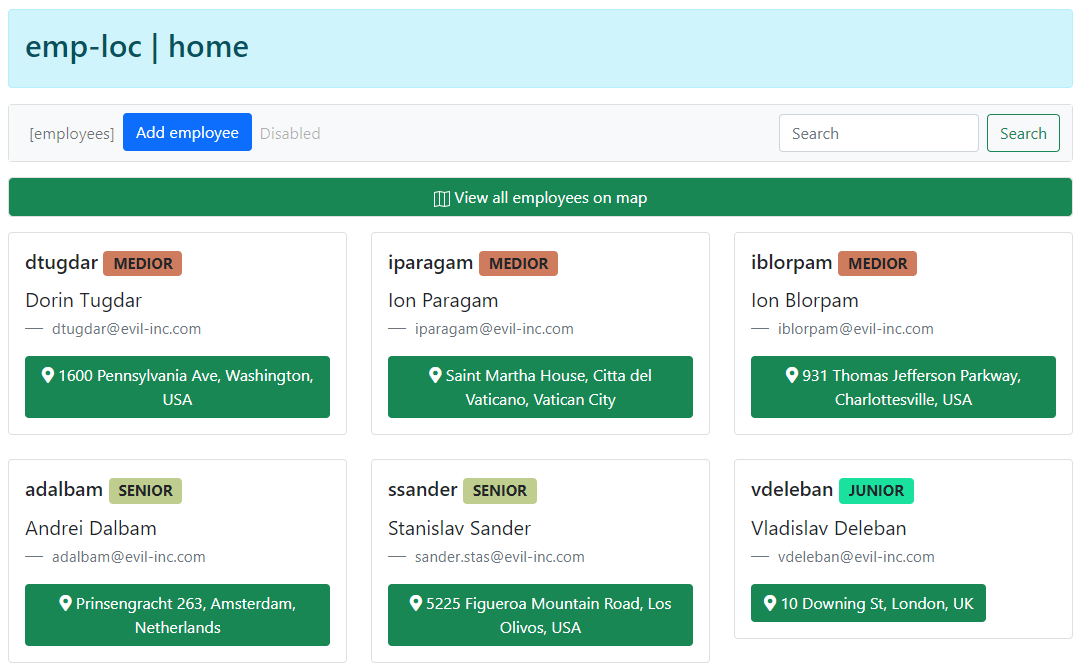Viewport: 1081px width, 668px height.
Task: Click the Disabled nav link
Action: tap(290, 133)
